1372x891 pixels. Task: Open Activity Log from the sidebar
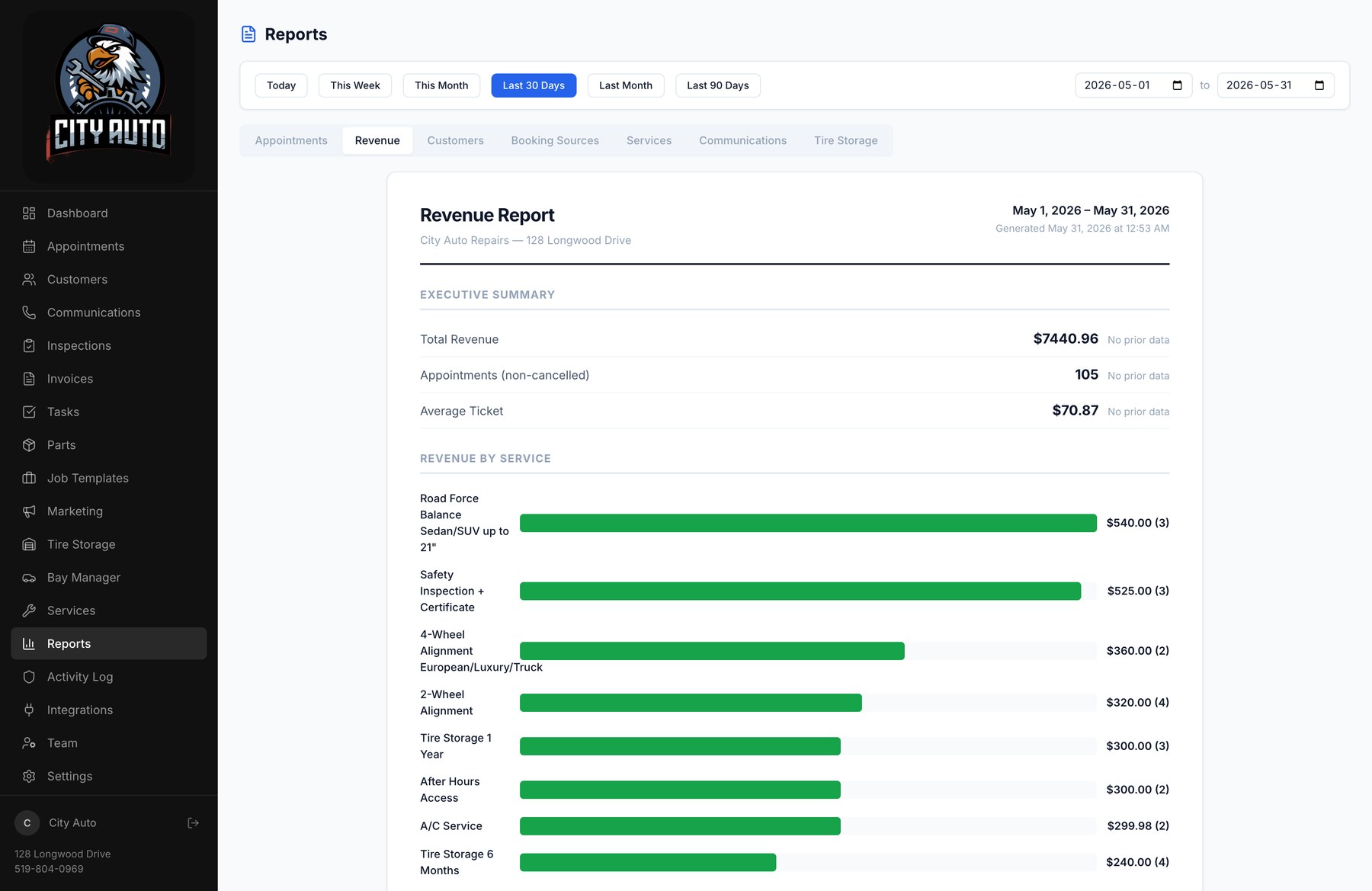[x=109, y=677]
